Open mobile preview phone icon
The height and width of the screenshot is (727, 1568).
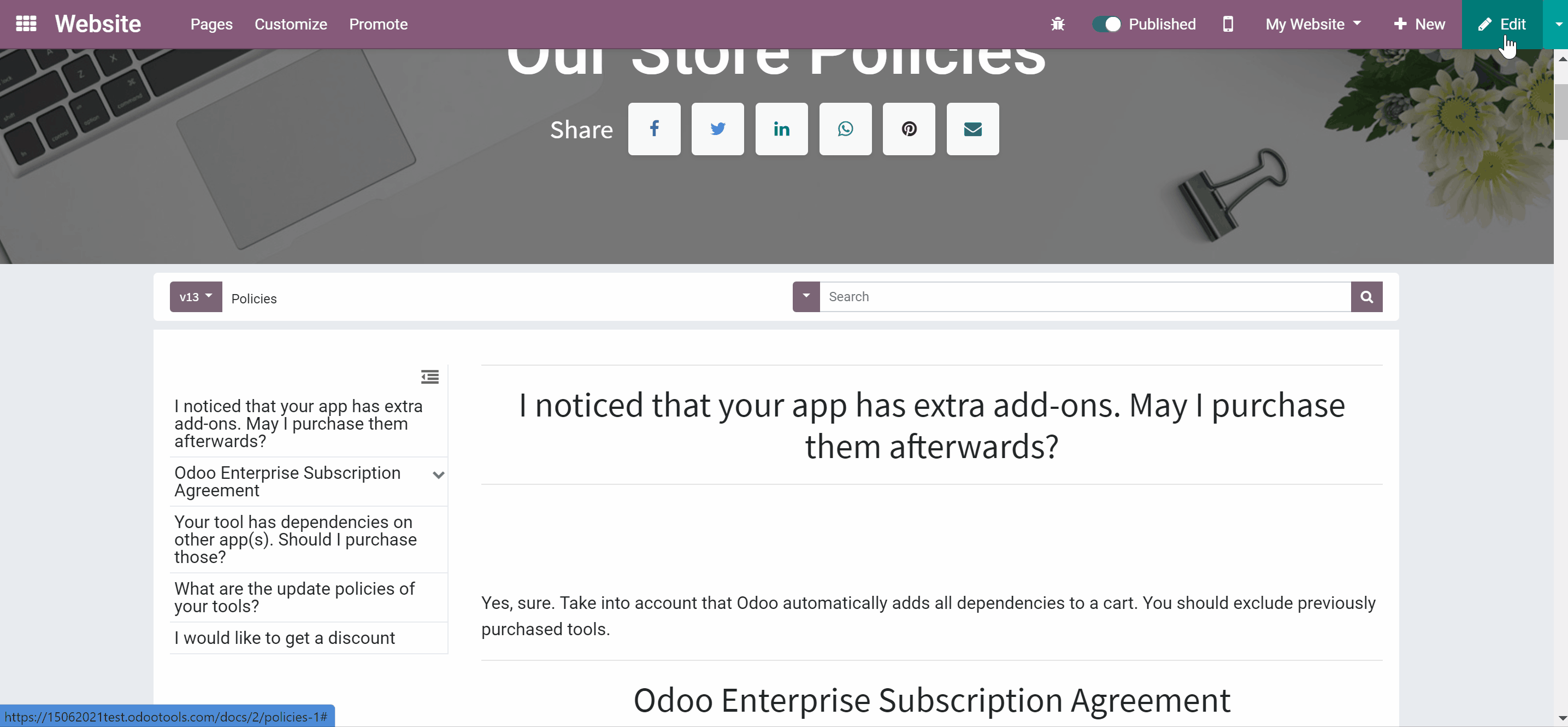pos(1228,25)
